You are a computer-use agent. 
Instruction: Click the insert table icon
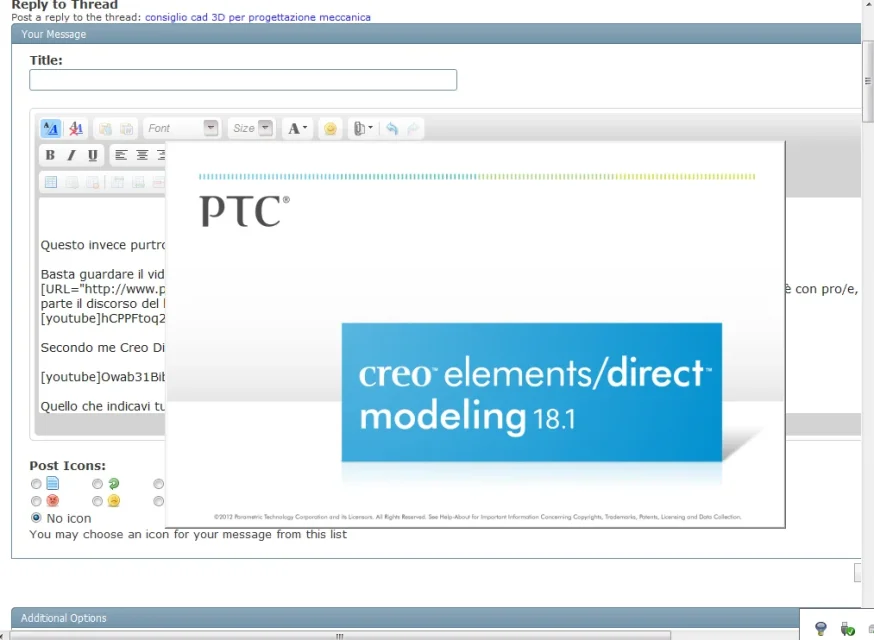pyautogui.click(x=51, y=182)
